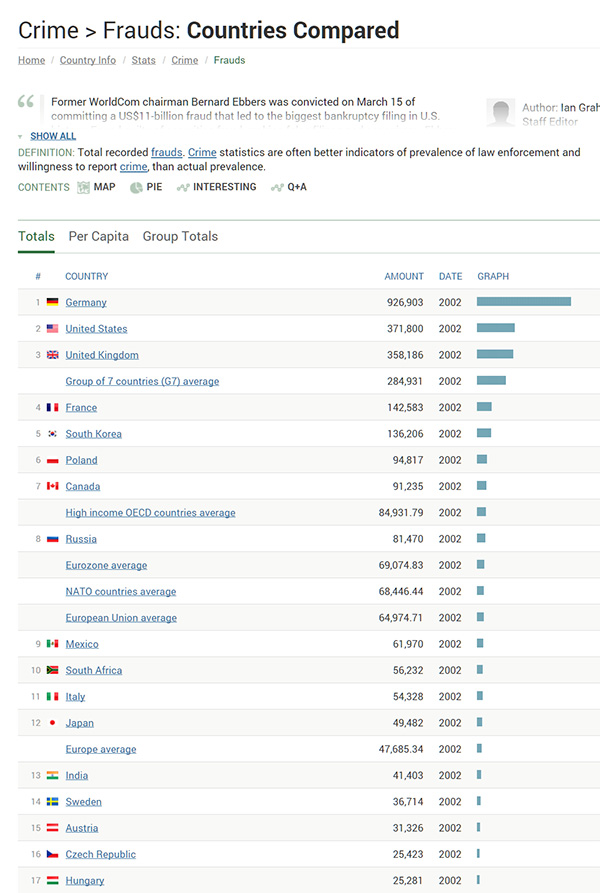Image resolution: width=600 pixels, height=893 pixels.
Task: Open the Eurozone average link
Action: (106, 565)
